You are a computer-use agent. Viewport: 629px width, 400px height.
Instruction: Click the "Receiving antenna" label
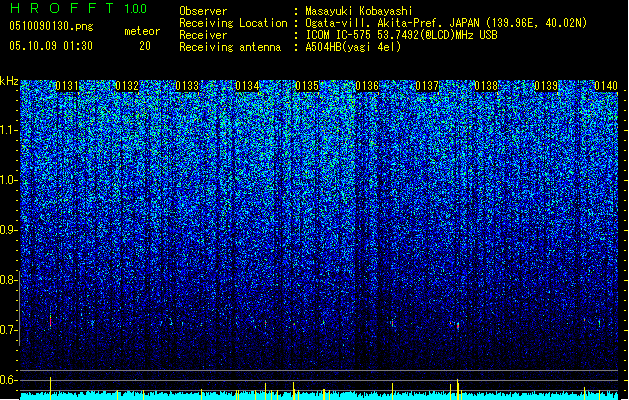coord(230,47)
